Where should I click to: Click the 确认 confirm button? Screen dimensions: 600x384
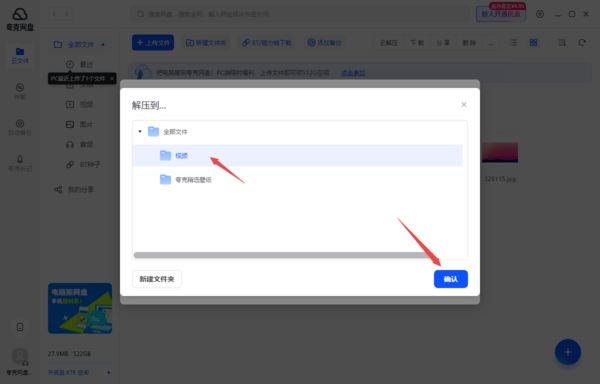[450, 279]
